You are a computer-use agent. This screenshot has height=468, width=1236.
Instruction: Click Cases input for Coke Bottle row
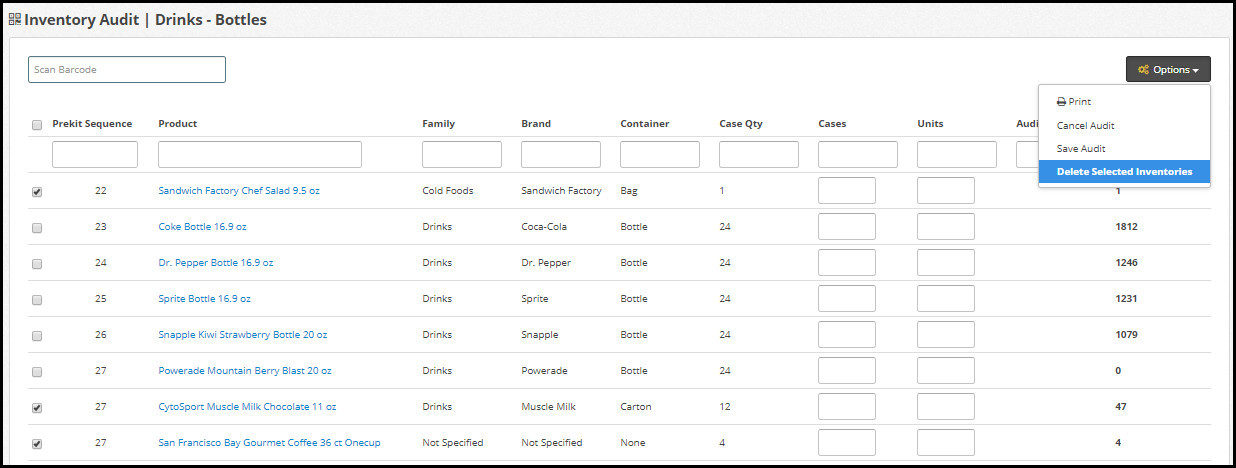click(x=847, y=226)
